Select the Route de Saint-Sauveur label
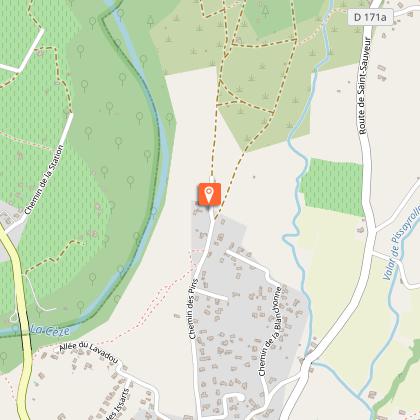Image resolution: width=420 pixels, height=420 pixels. click(x=364, y=86)
